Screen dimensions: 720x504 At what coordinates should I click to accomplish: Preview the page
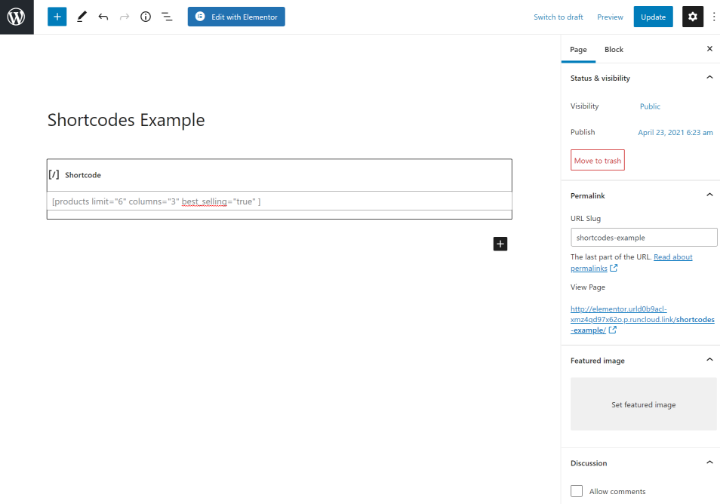pos(610,17)
